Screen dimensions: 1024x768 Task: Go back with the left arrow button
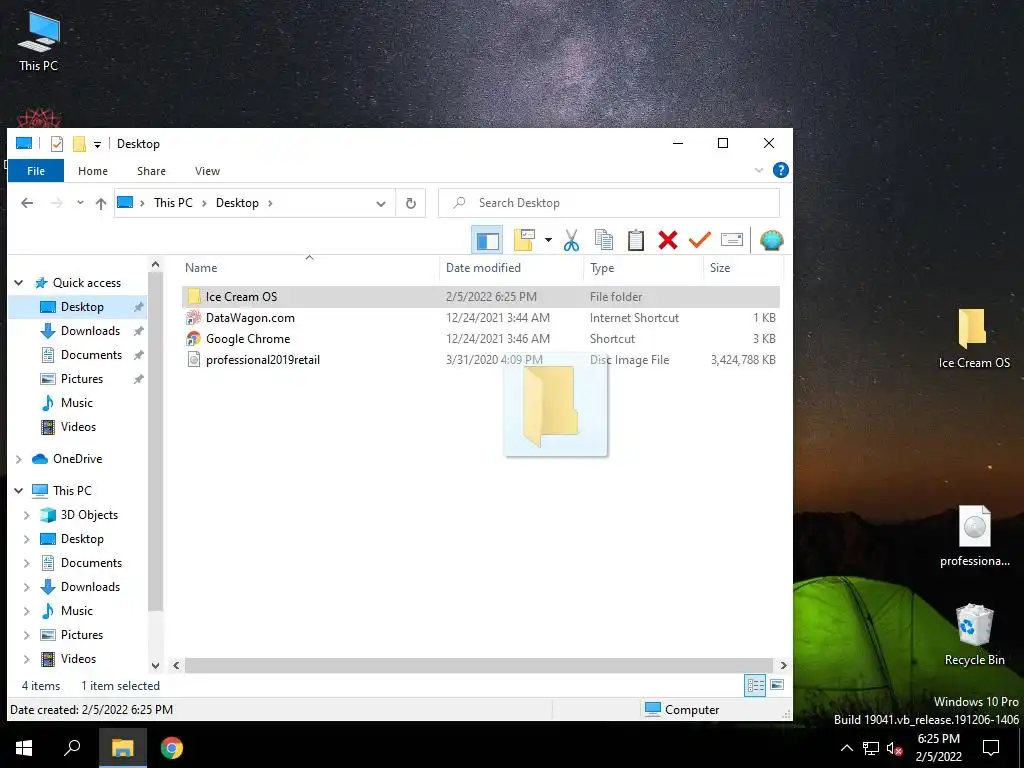pos(27,203)
